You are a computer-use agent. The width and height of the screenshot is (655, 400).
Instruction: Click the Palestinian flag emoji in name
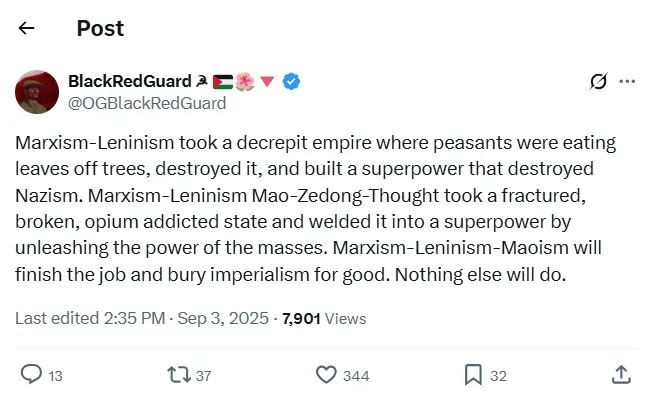click(x=222, y=81)
